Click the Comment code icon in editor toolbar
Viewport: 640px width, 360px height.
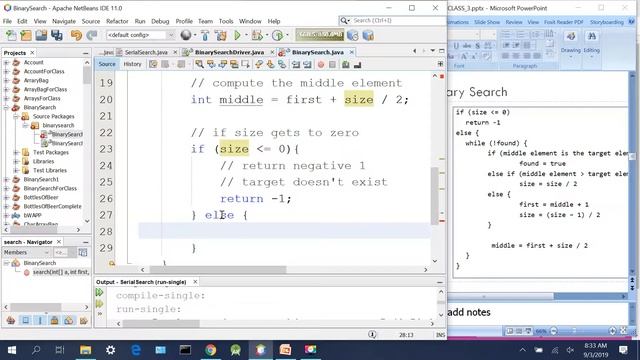coord(346,64)
